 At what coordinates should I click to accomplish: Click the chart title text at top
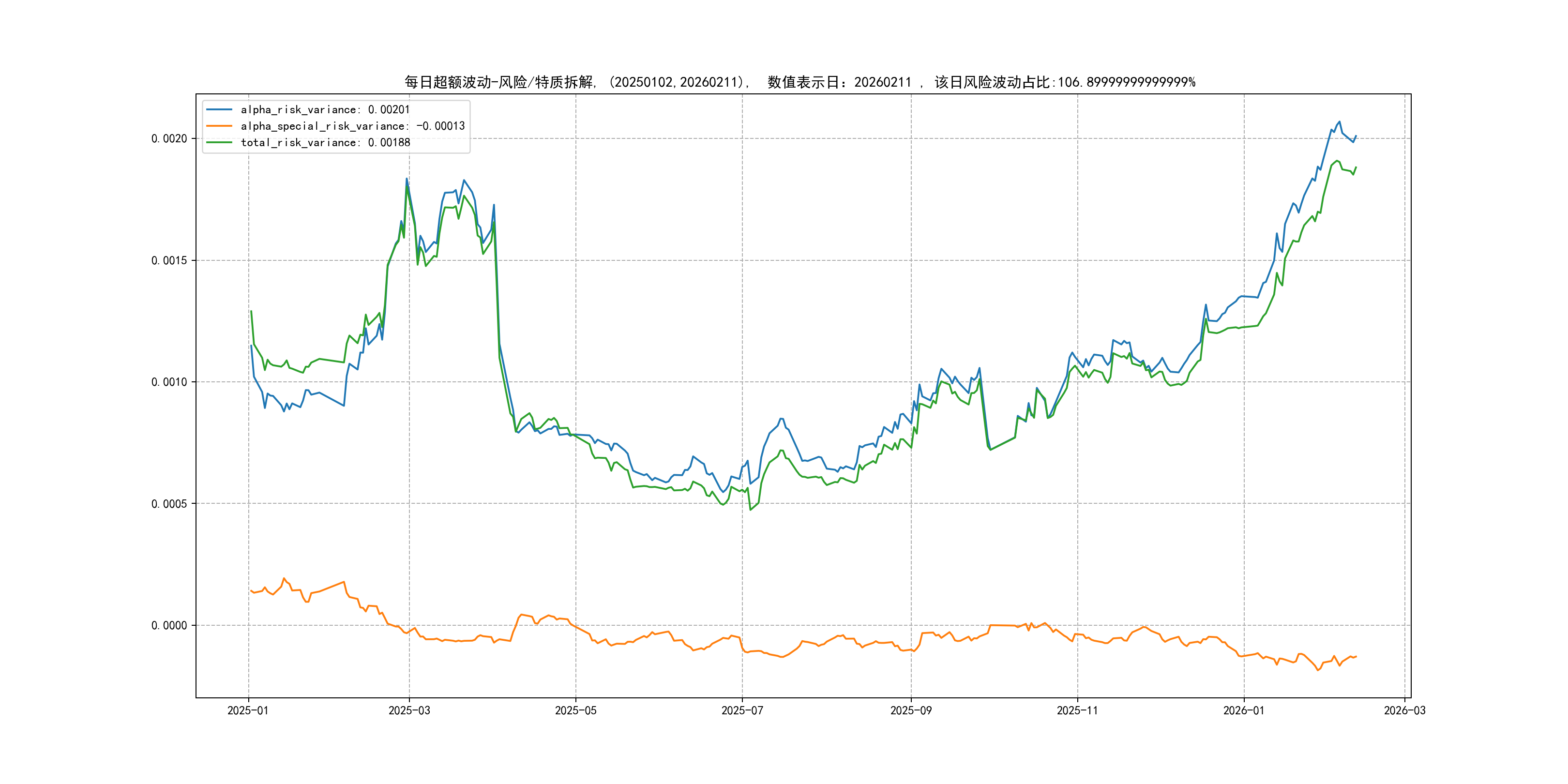coord(800,82)
